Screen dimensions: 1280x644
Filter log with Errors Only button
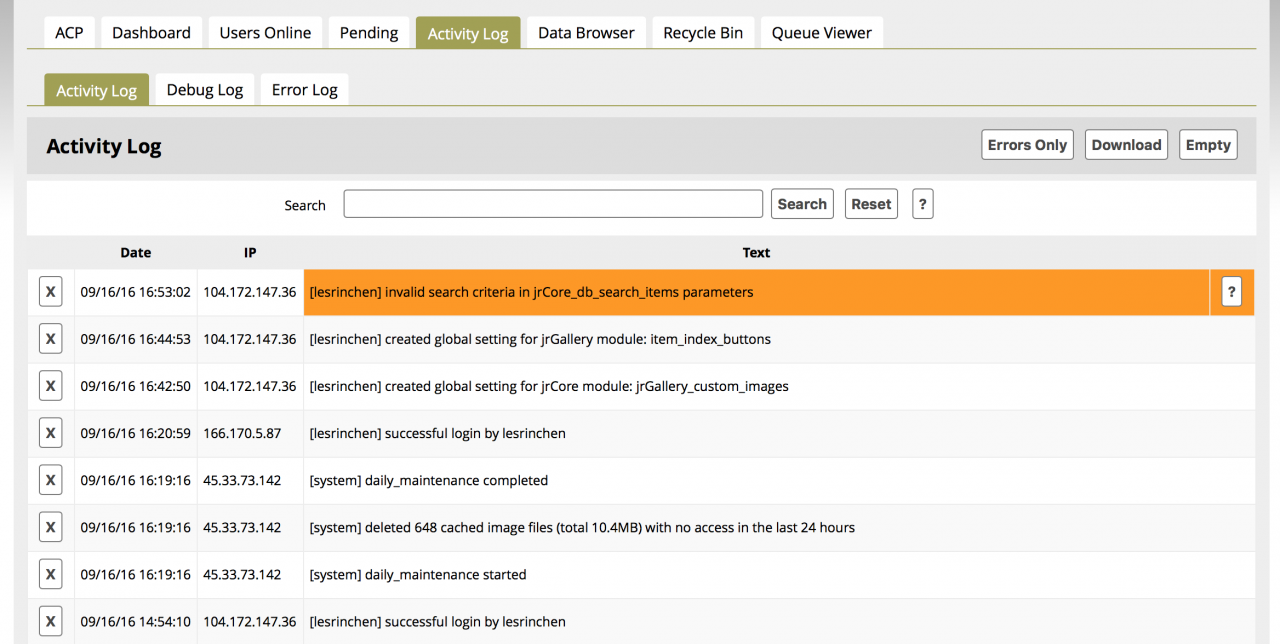pos(1027,145)
